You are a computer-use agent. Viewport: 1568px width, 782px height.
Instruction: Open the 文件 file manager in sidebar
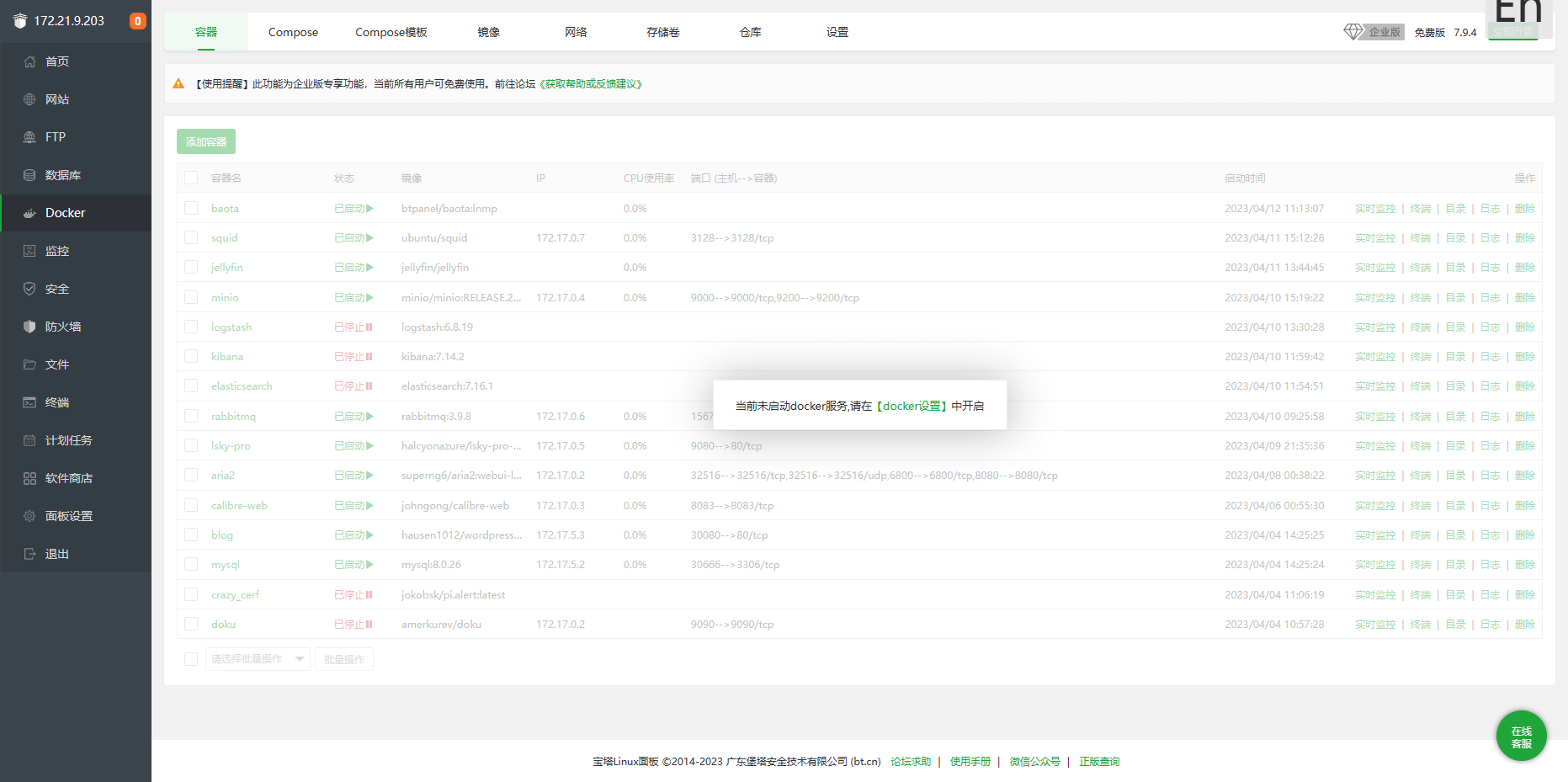pos(56,364)
